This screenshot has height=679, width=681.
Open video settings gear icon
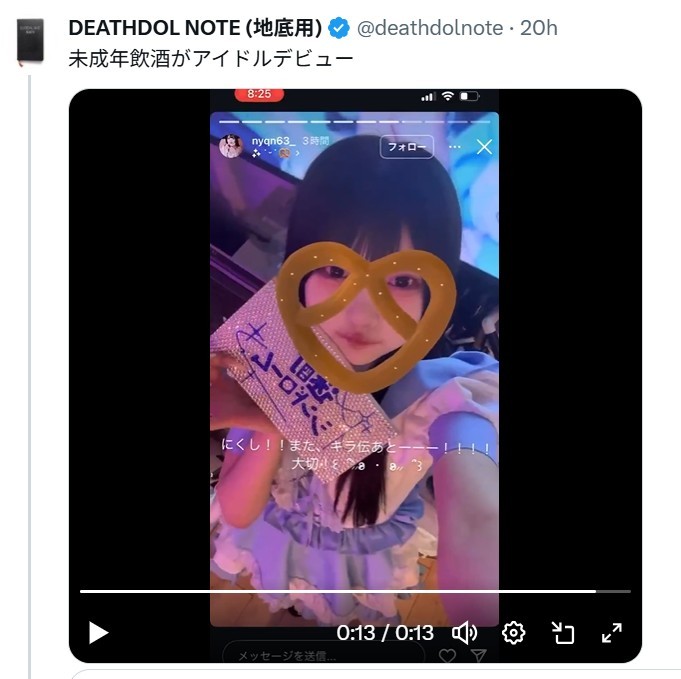tap(513, 632)
